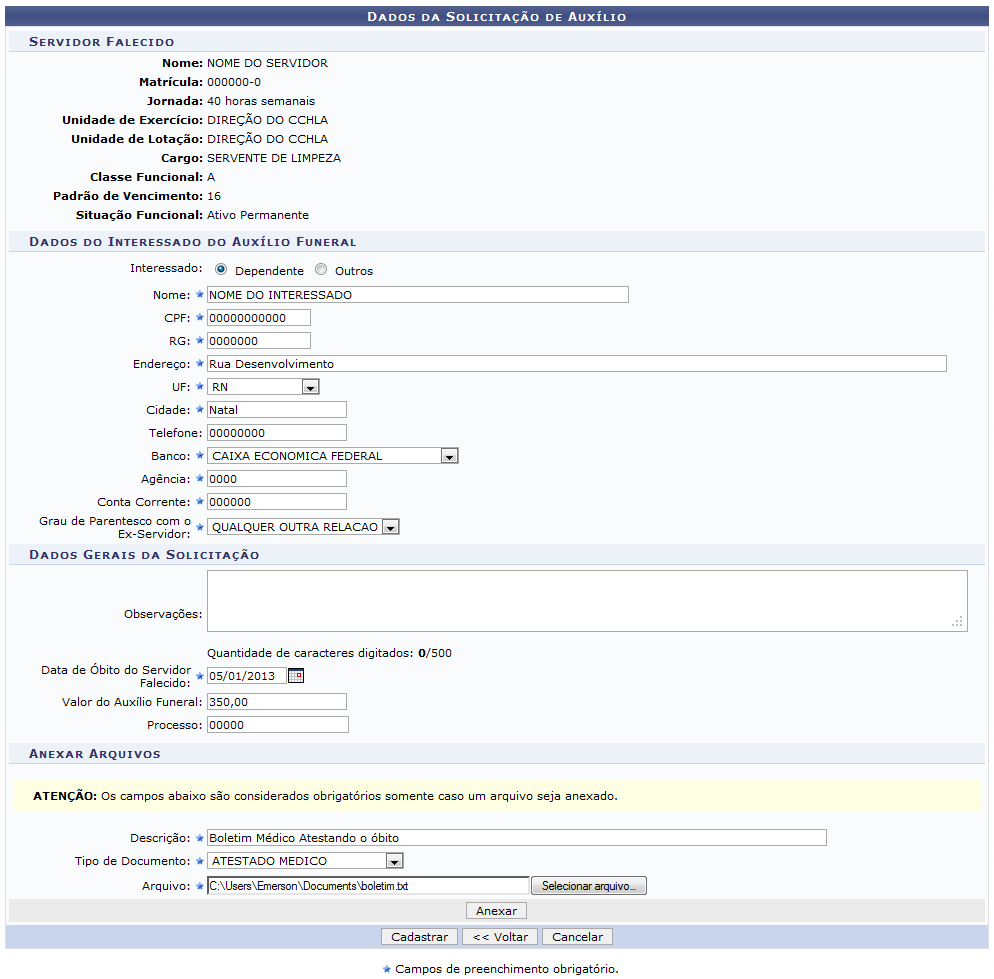Image resolution: width=994 pixels, height=979 pixels.
Task: Click the CPF input field
Action: tap(258, 318)
